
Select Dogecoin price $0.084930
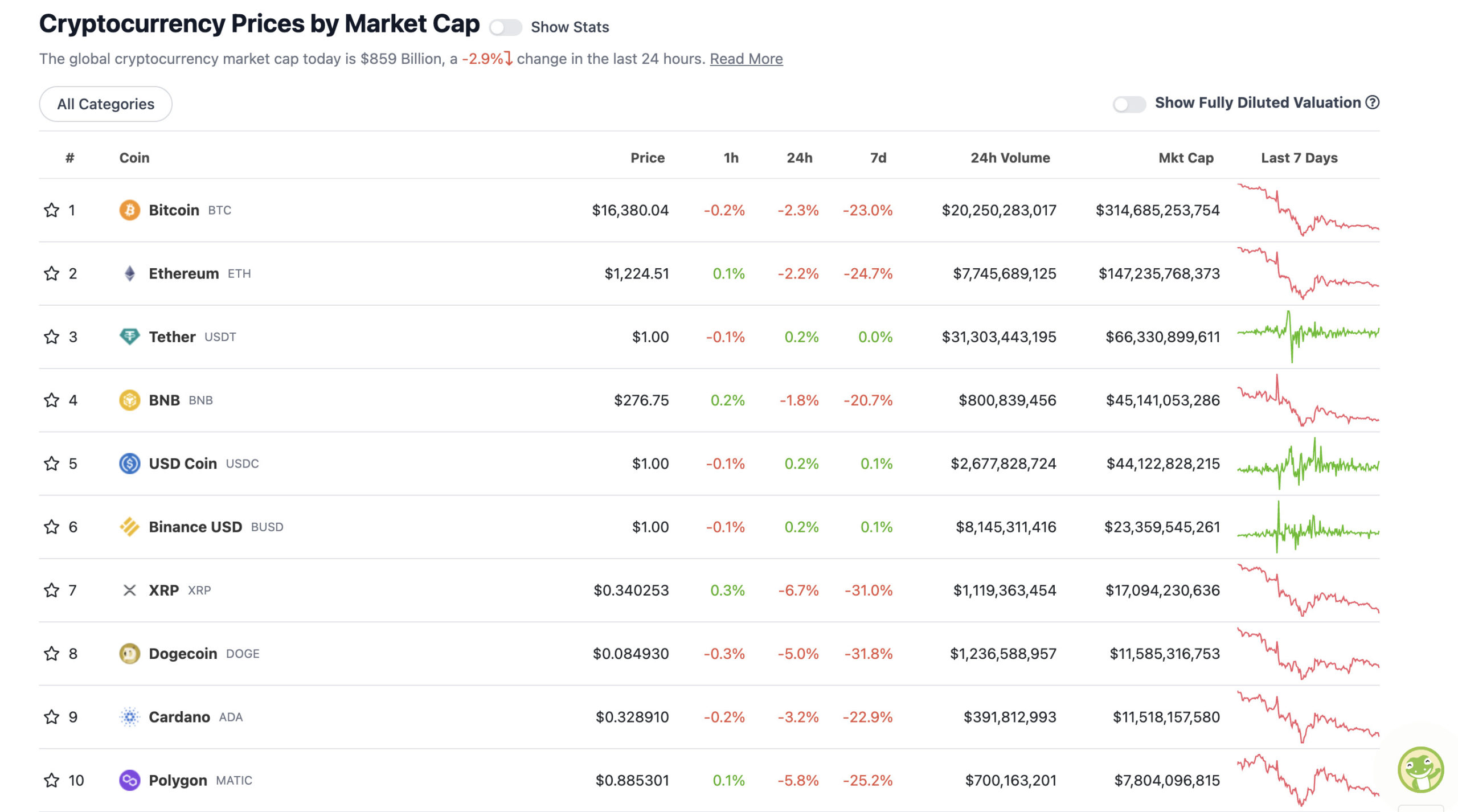630,654
